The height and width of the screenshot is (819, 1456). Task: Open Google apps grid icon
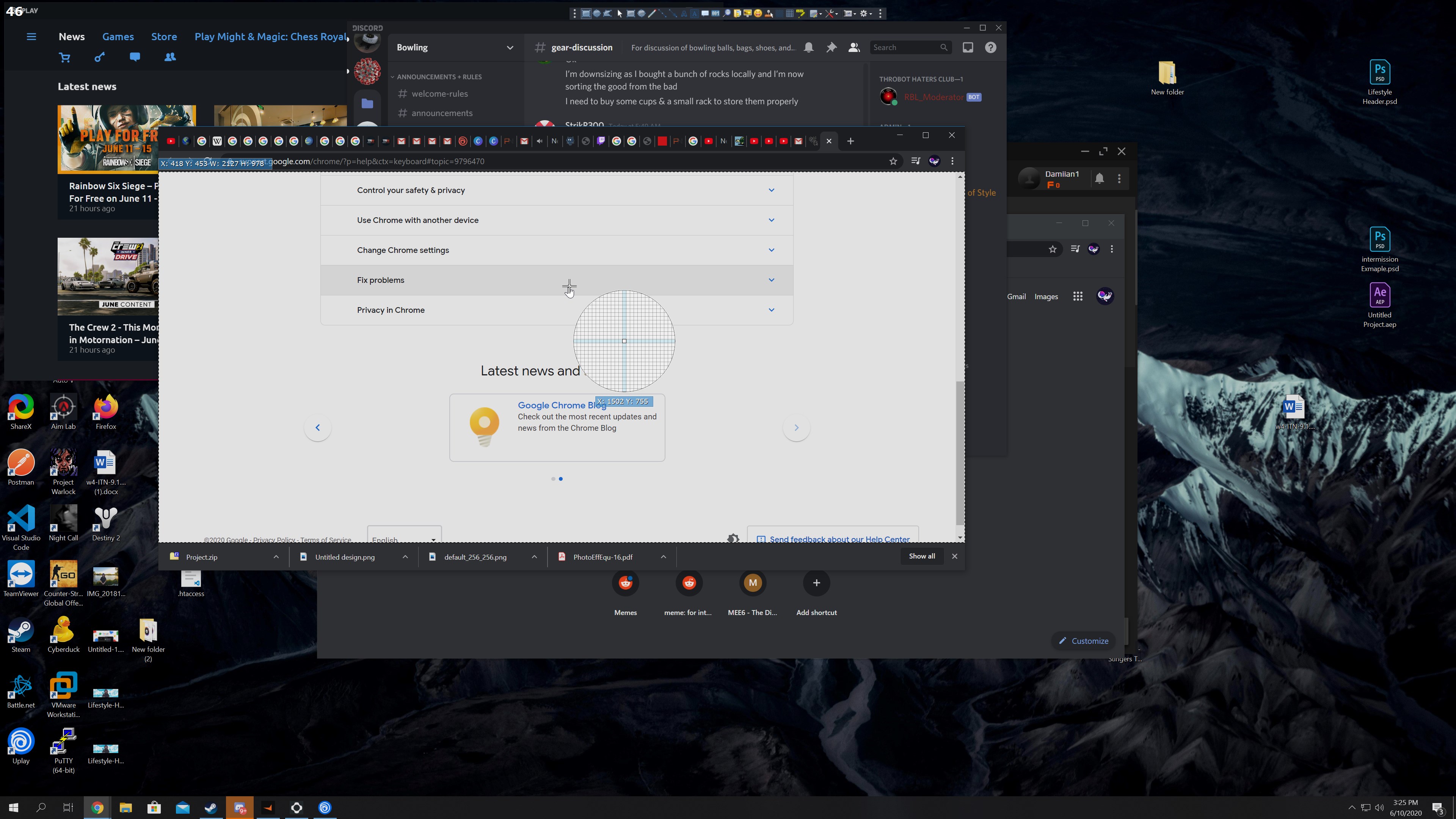click(x=1078, y=296)
